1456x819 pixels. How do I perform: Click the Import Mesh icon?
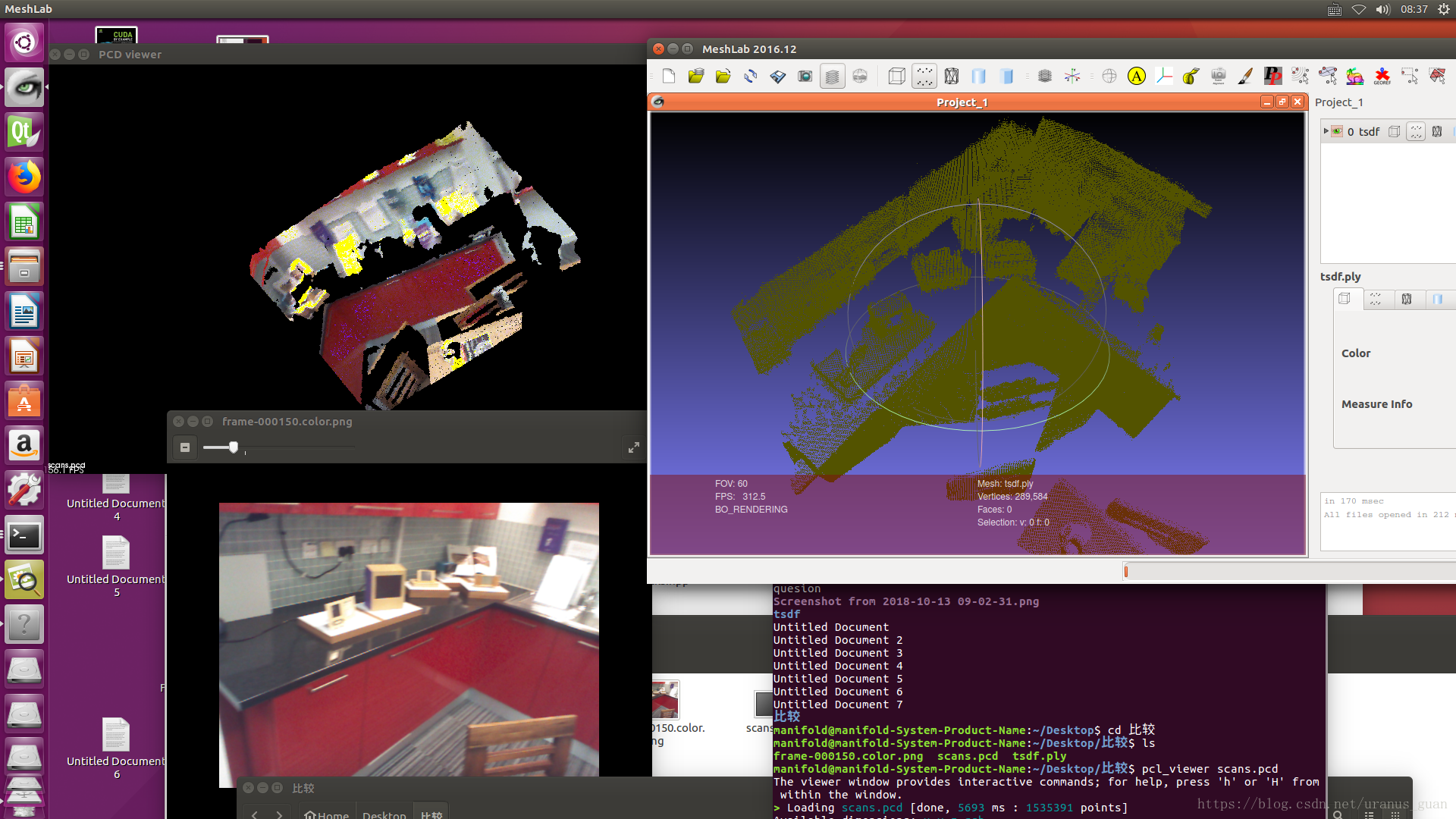tap(723, 76)
